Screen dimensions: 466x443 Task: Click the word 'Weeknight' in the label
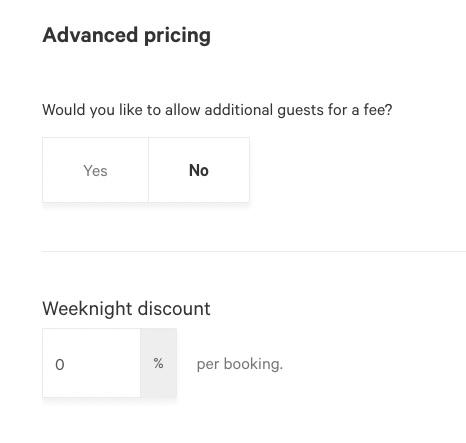click(x=88, y=309)
